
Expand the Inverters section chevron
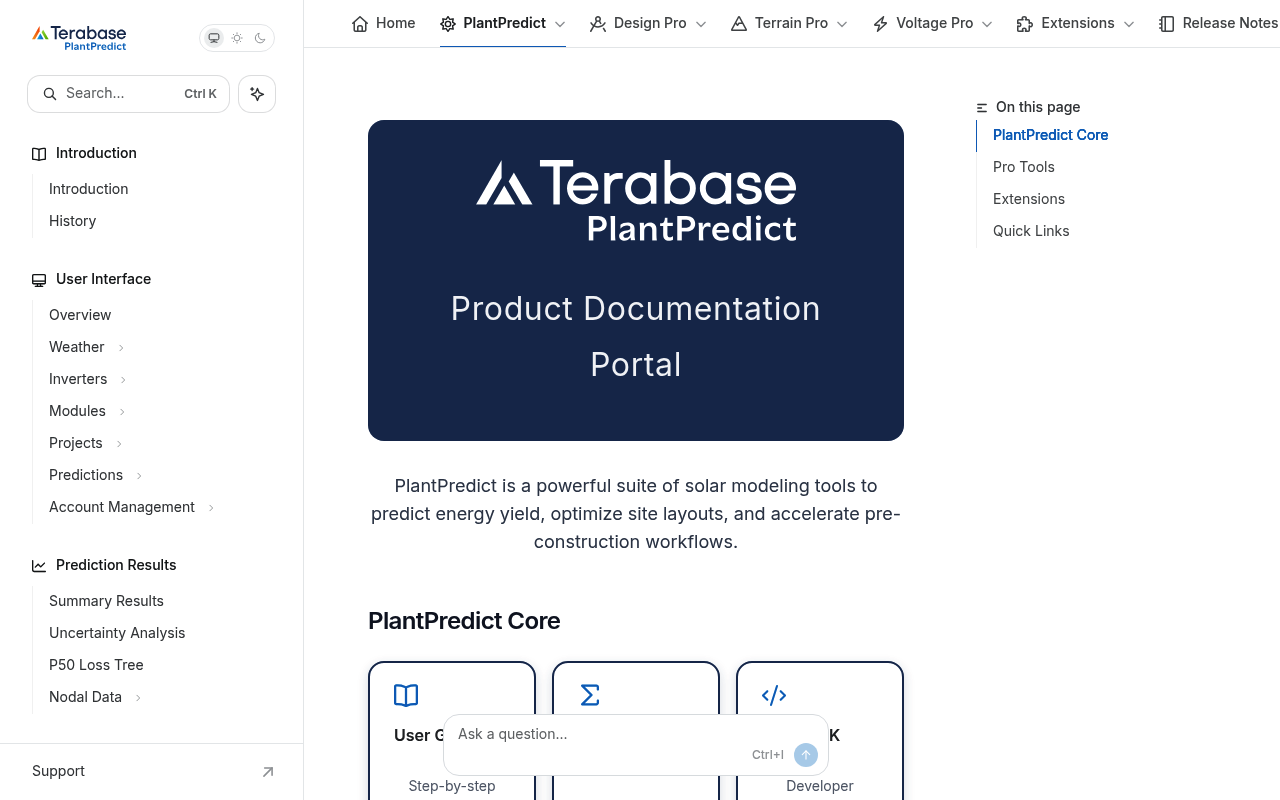click(123, 380)
